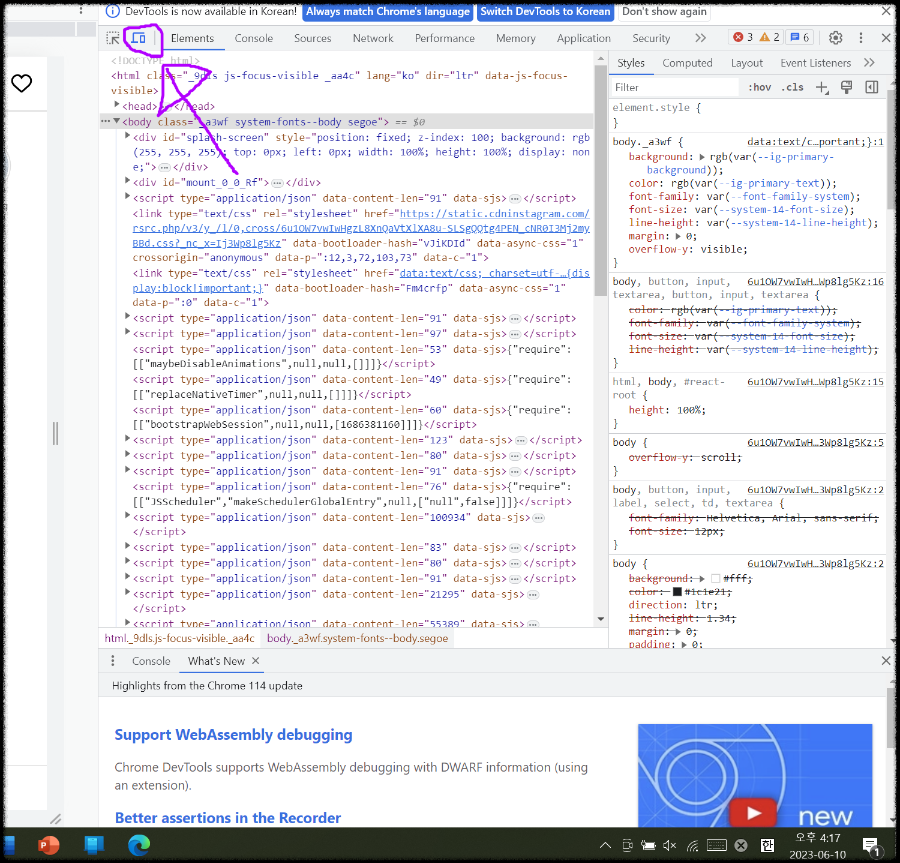Switch to the drawer Console tab
This screenshot has height=863, width=900.
click(x=151, y=661)
